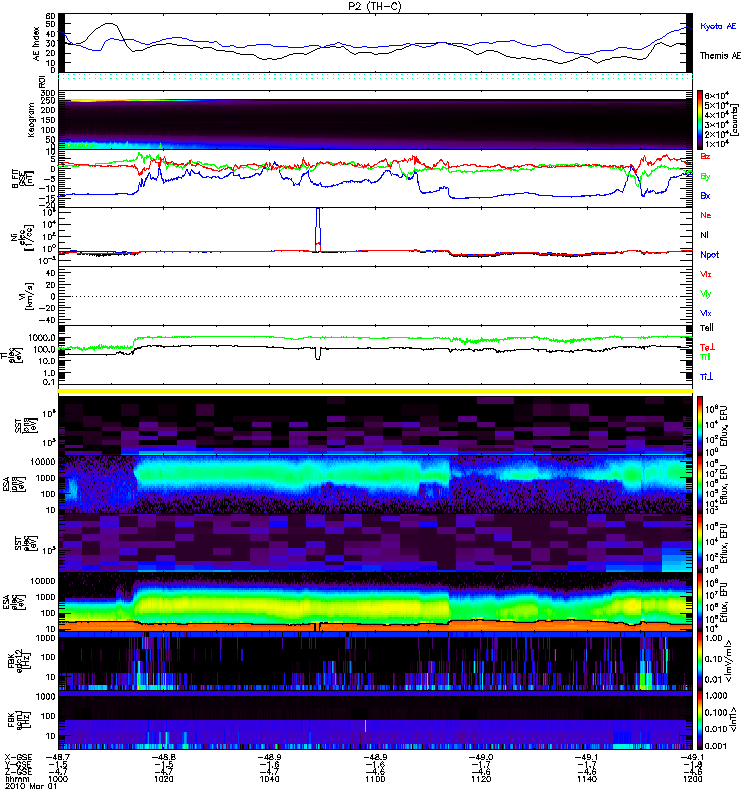Click the blue density spike in Ni panel
Screen dimensions: 750x800
pyautogui.click(x=318, y=228)
